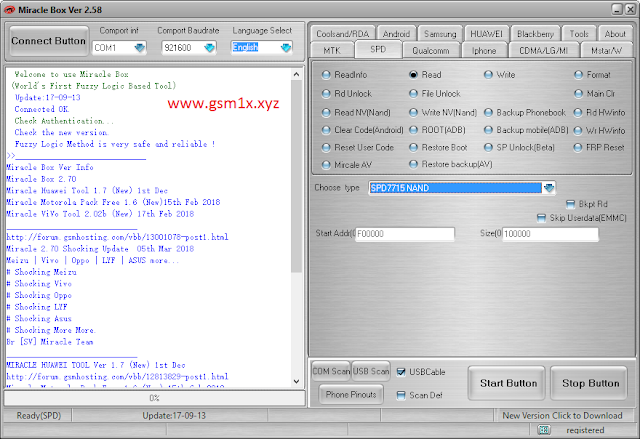The width and height of the screenshot is (640, 439).
Task: Click the log panel scroll up arrow
Action: point(296,74)
